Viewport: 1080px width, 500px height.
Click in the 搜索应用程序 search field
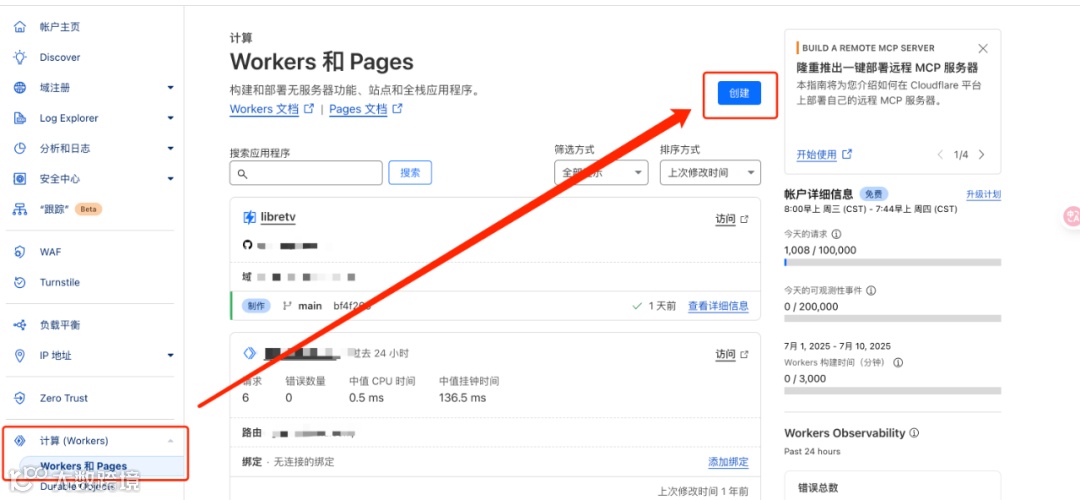click(x=306, y=173)
